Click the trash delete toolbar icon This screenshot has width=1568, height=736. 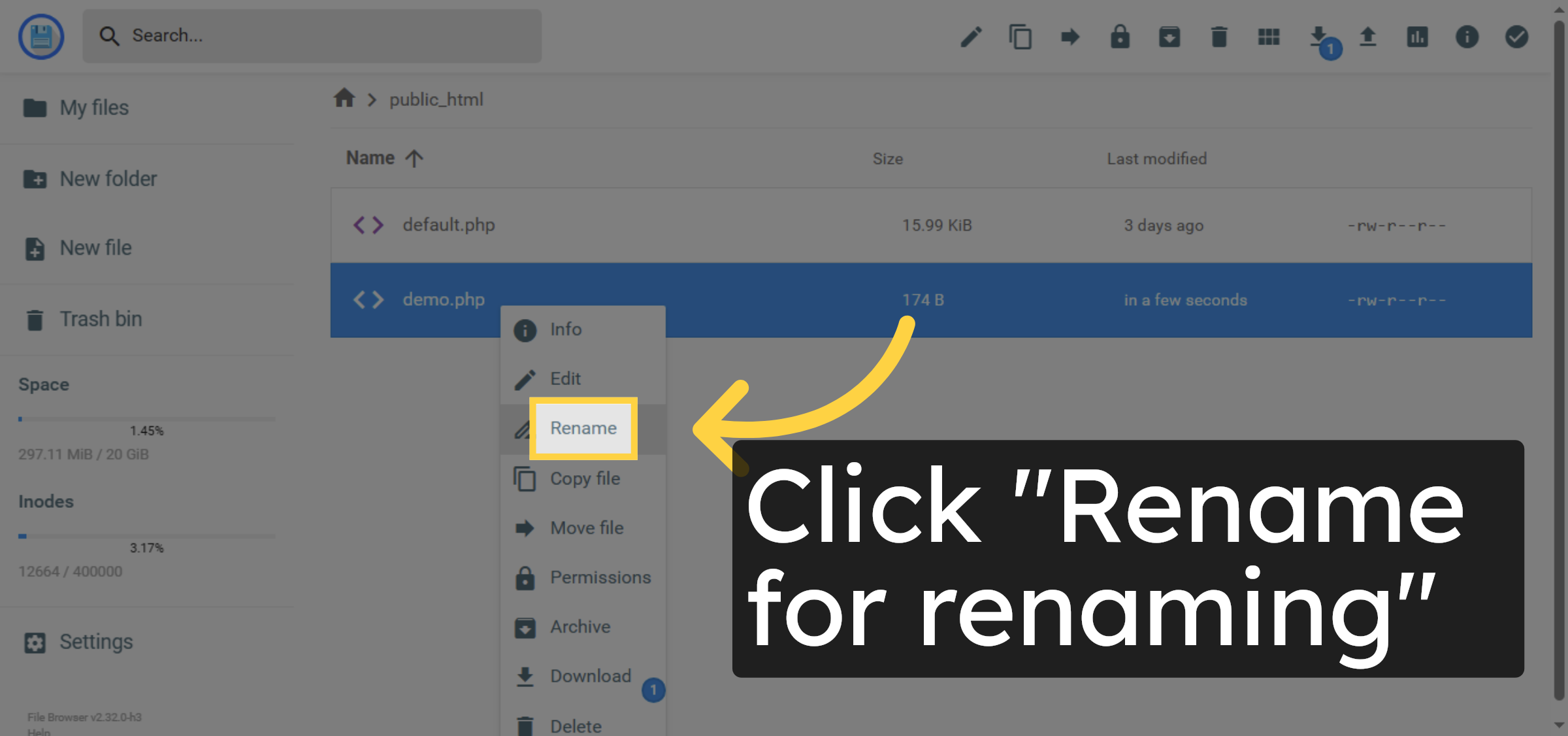pyautogui.click(x=1219, y=37)
